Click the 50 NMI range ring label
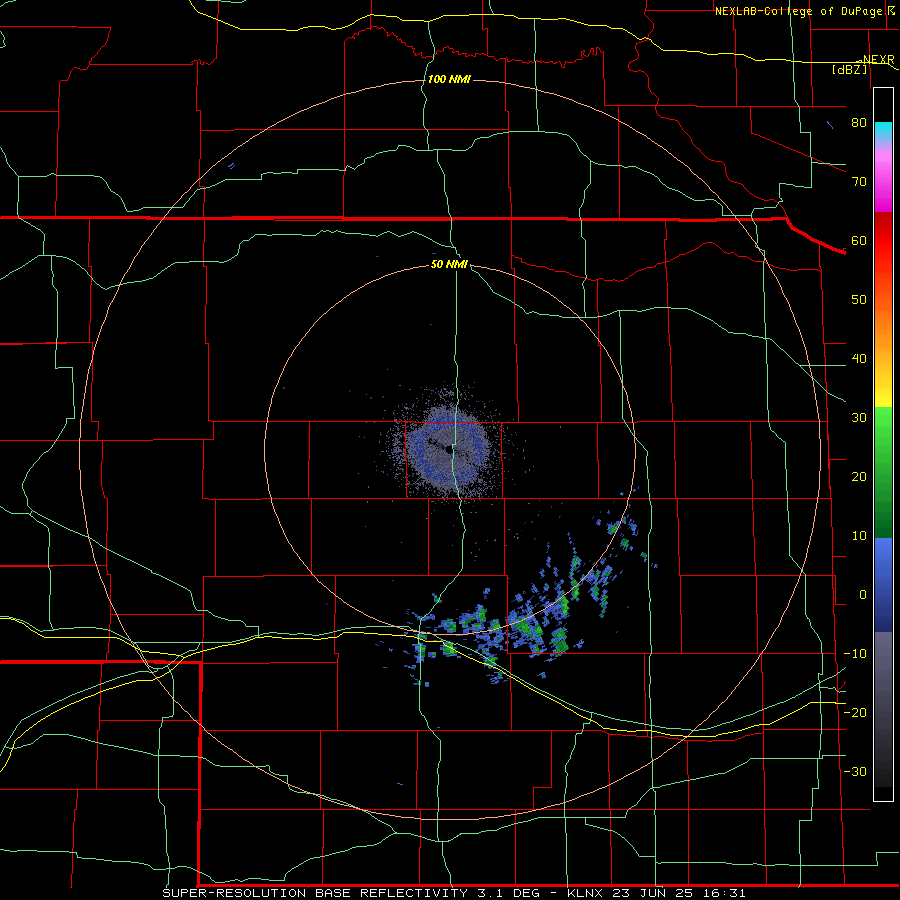Screen dimensions: 900x900 pyautogui.click(x=449, y=264)
